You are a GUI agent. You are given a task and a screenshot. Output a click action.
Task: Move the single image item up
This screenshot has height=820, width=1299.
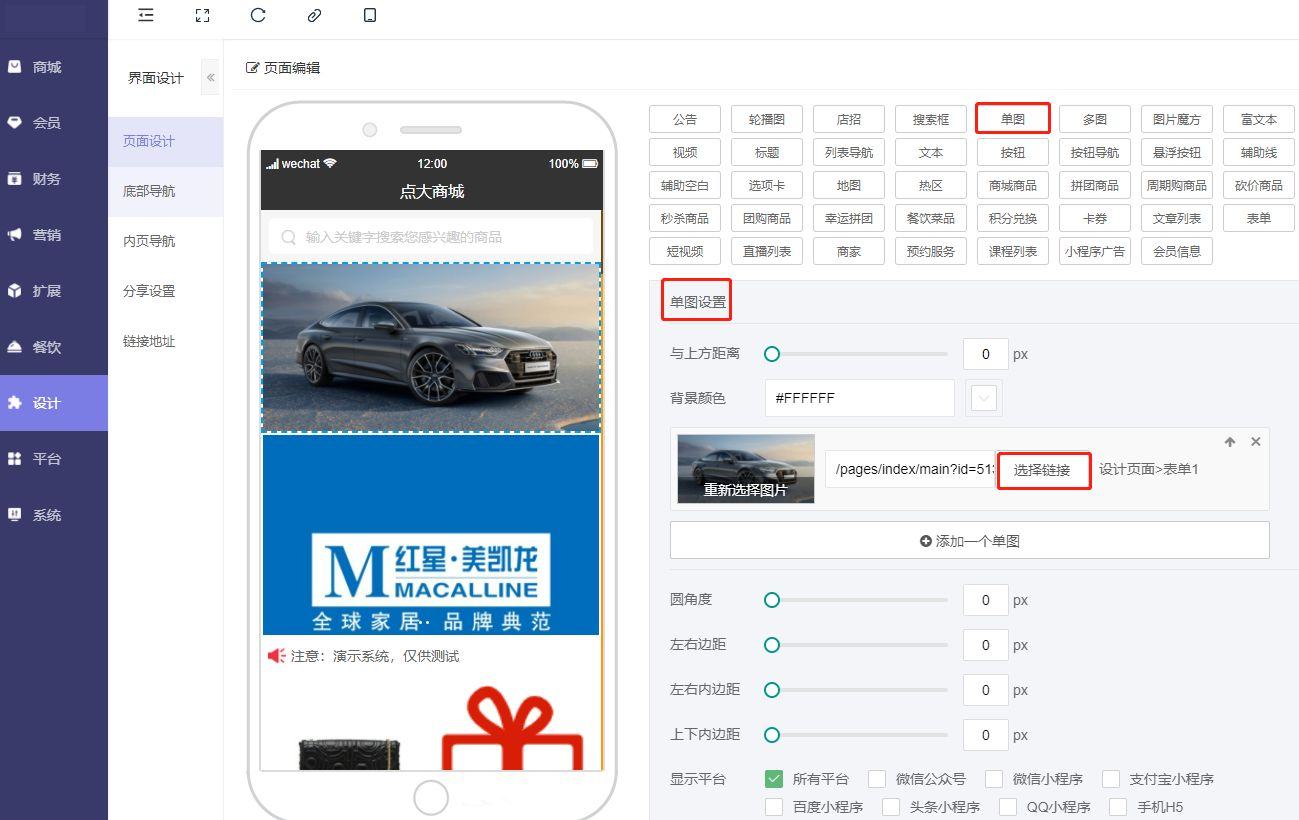(1230, 442)
